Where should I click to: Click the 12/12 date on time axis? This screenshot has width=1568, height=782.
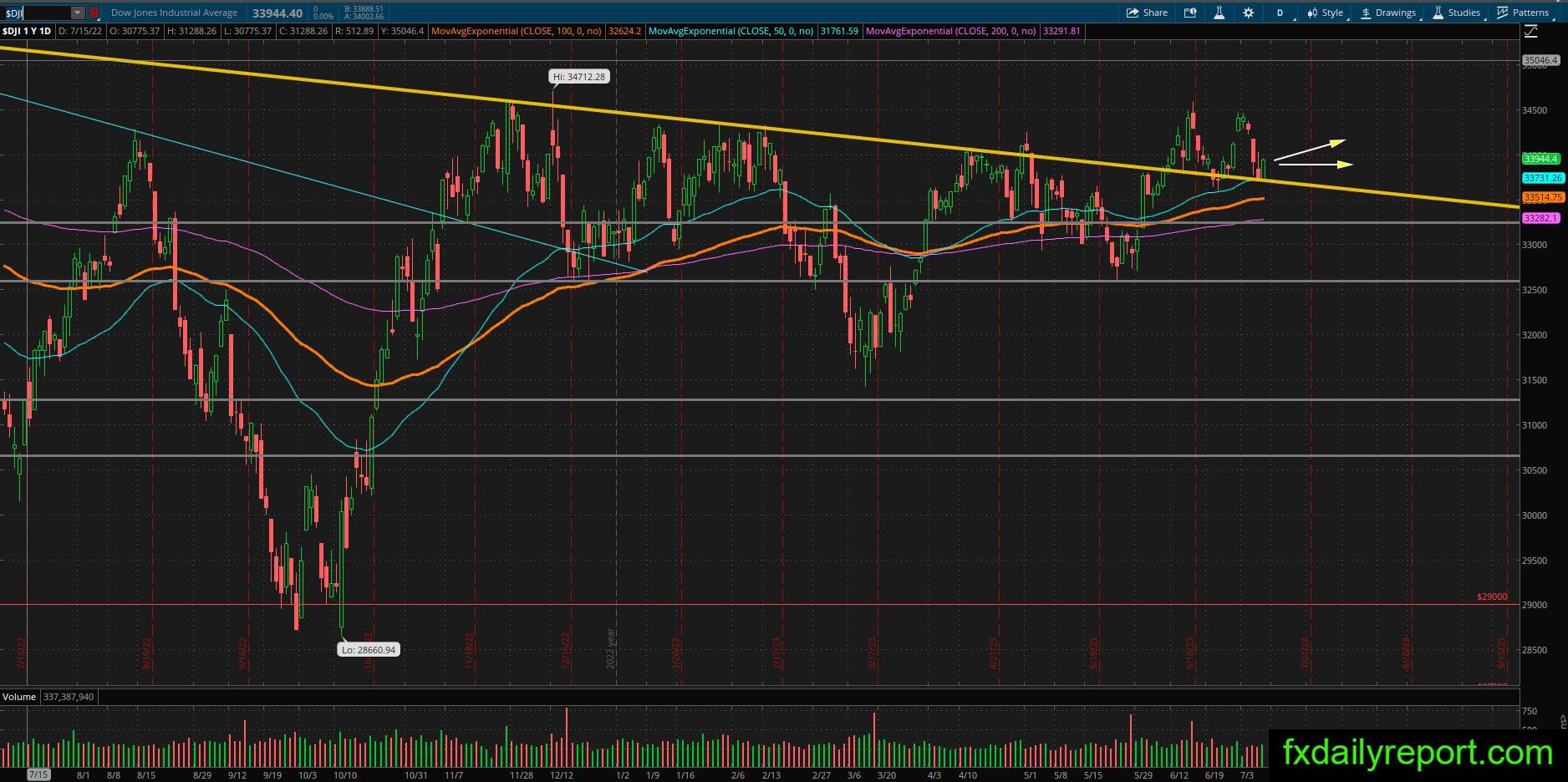click(562, 774)
